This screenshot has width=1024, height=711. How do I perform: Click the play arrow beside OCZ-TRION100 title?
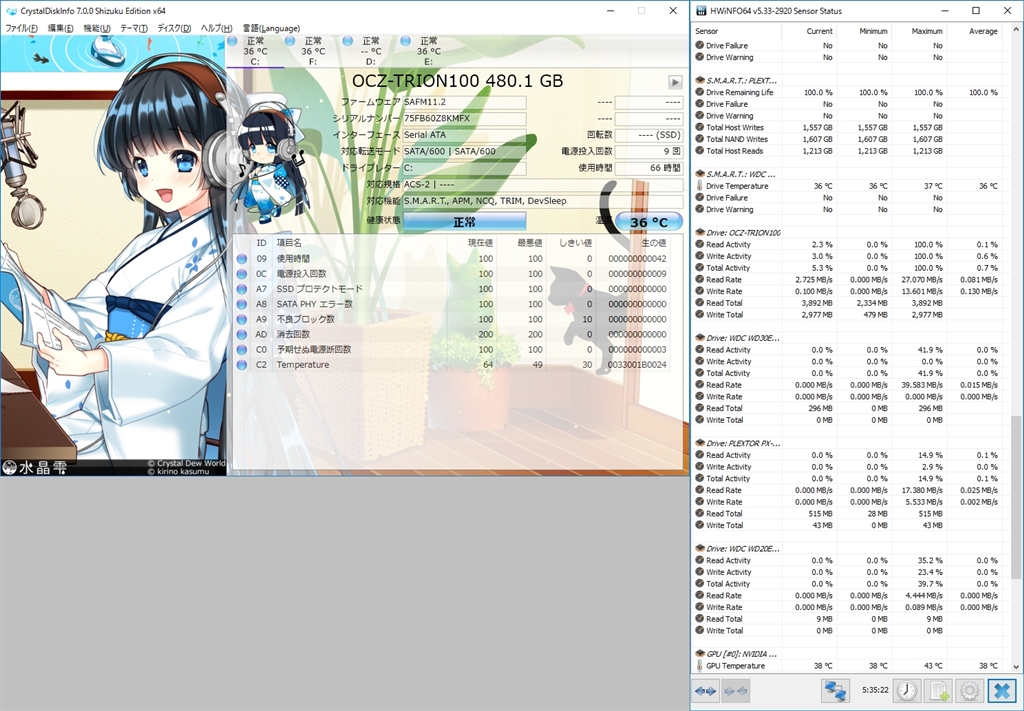pos(675,82)
